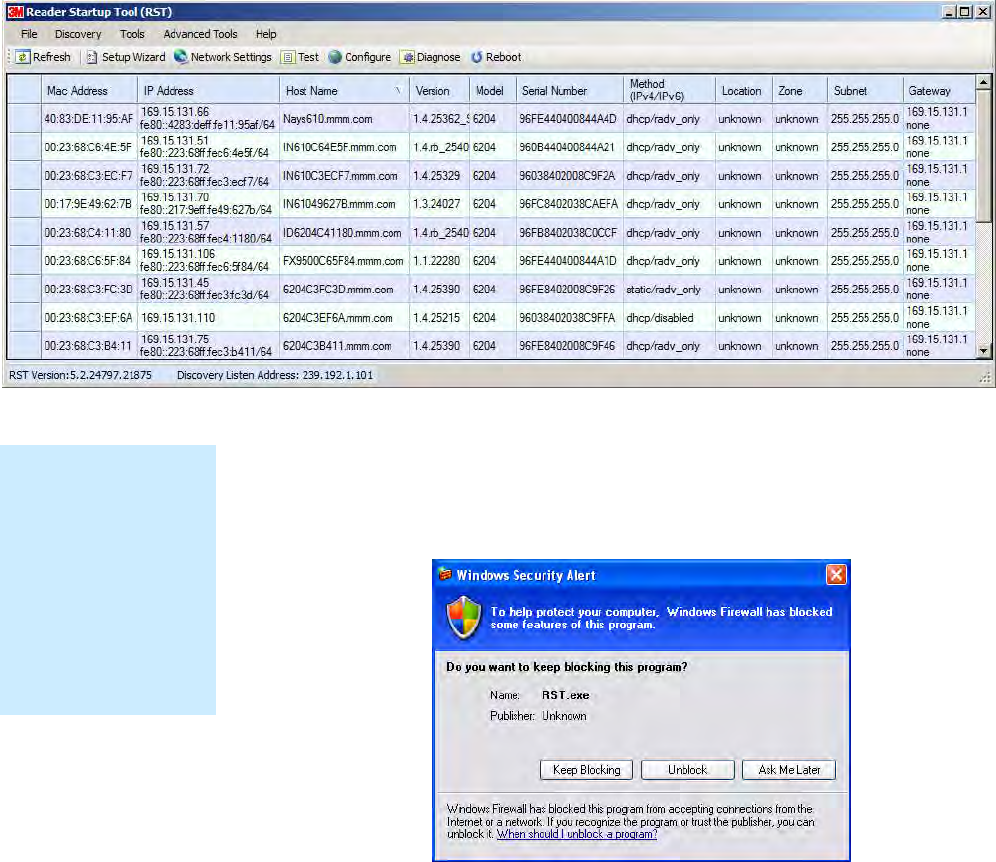996x862 pixels.
Task: Click the static/radv_only method cell
Action: coord(663,289)
